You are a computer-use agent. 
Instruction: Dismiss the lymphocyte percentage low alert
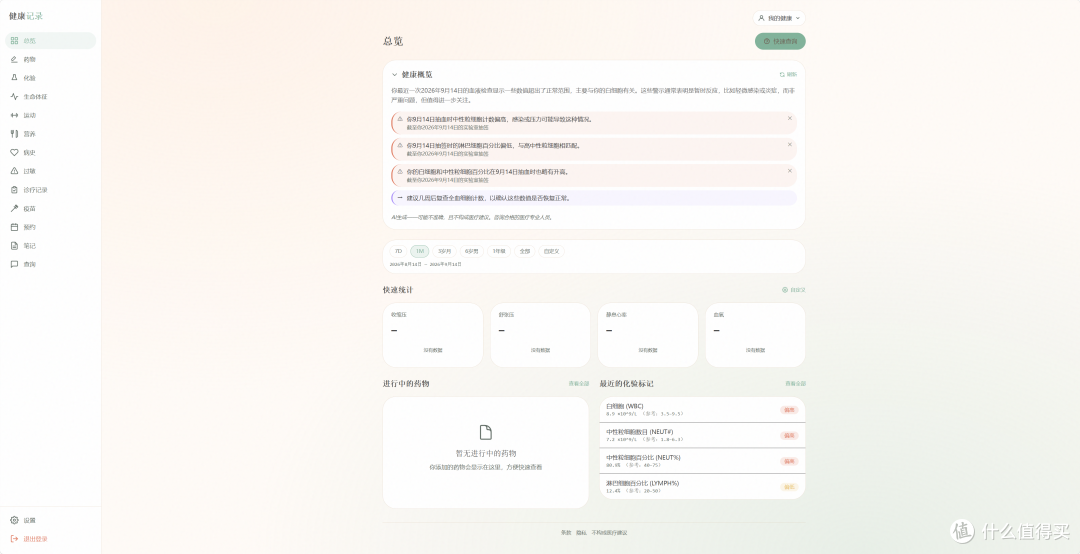(789, 145)
